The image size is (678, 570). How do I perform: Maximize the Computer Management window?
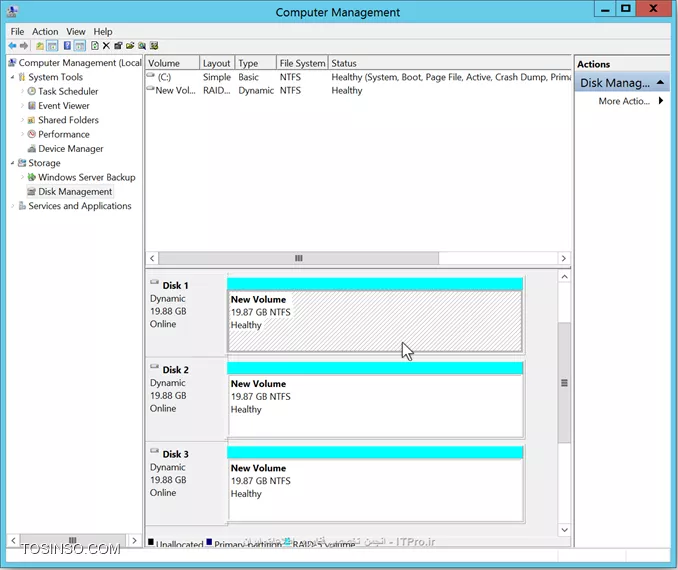click(626, 9)
